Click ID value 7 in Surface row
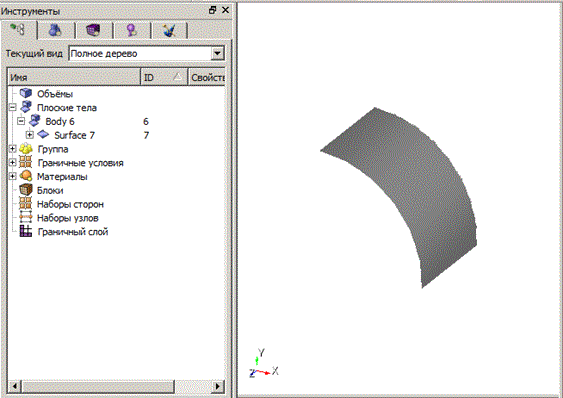This screenshot has width=563, height=398. click(146, 135)
